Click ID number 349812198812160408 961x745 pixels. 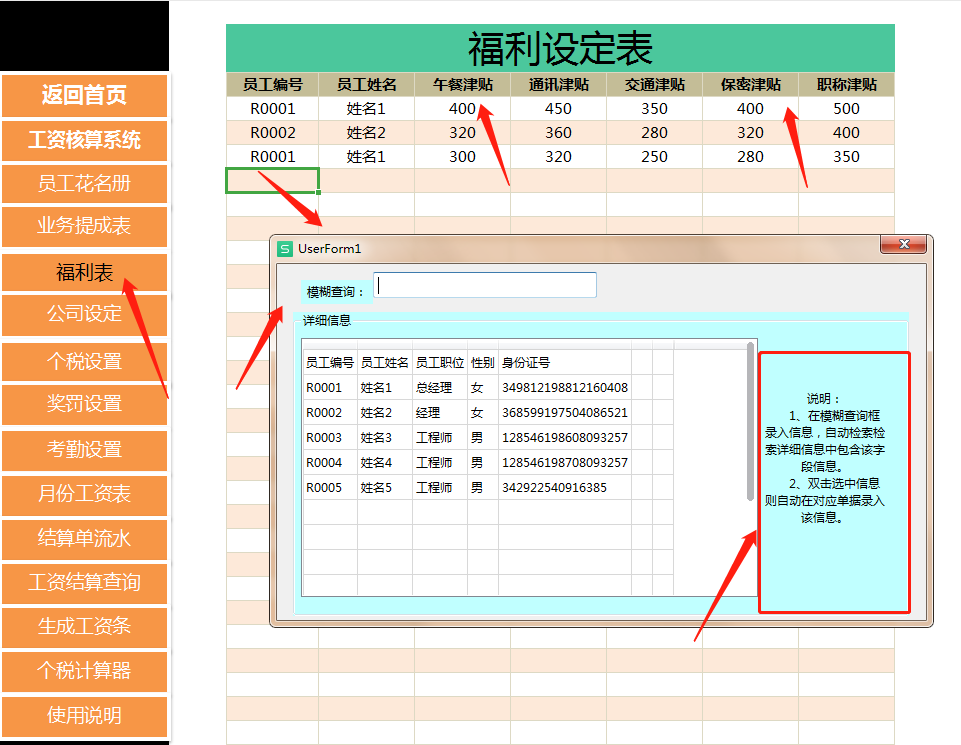click(x=564, y=388)
